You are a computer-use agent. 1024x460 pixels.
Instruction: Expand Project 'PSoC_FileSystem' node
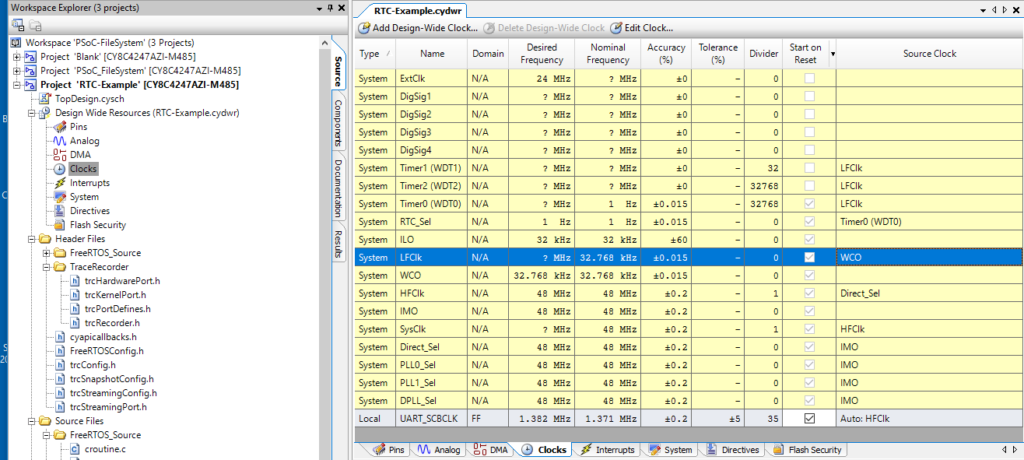(16, 71)
